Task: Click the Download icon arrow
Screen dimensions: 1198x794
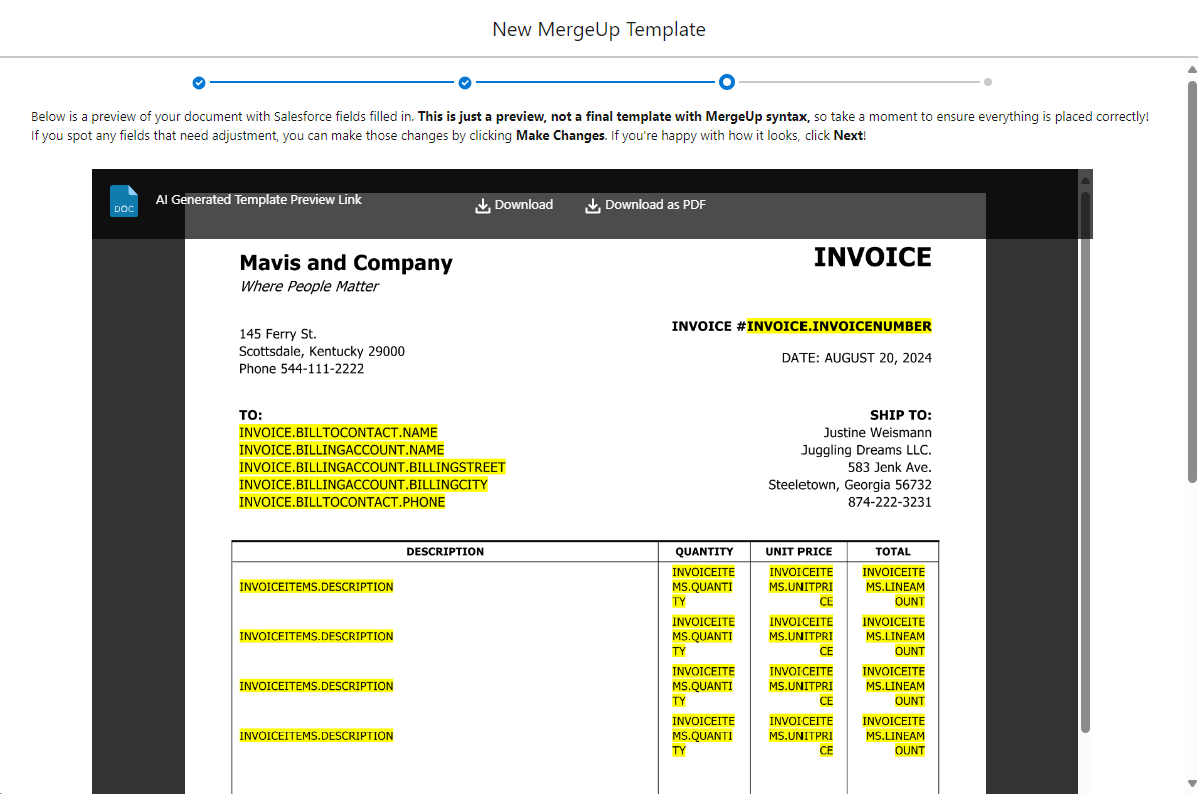Action: tap(483, 206)
